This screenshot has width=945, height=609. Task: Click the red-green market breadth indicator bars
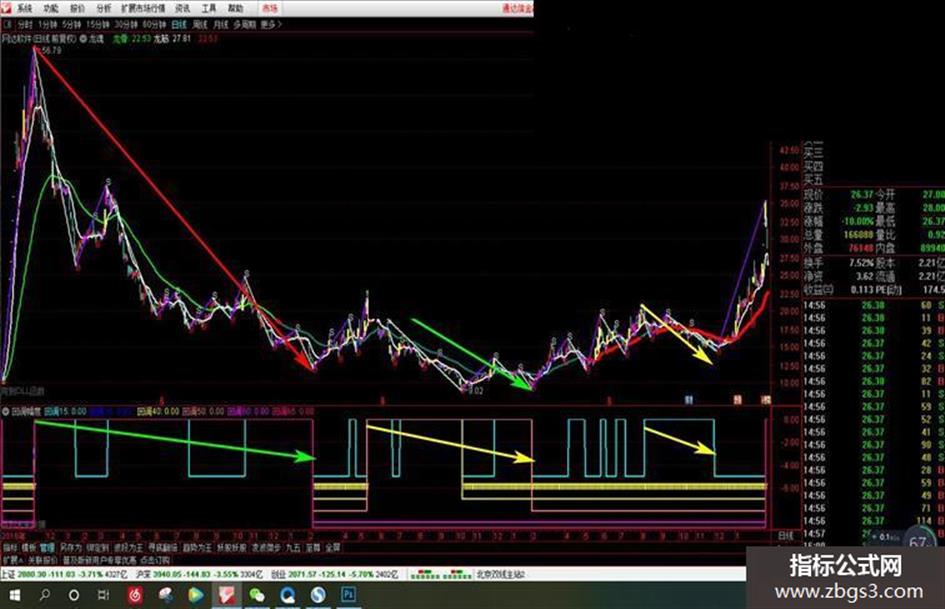click(441, 575)
